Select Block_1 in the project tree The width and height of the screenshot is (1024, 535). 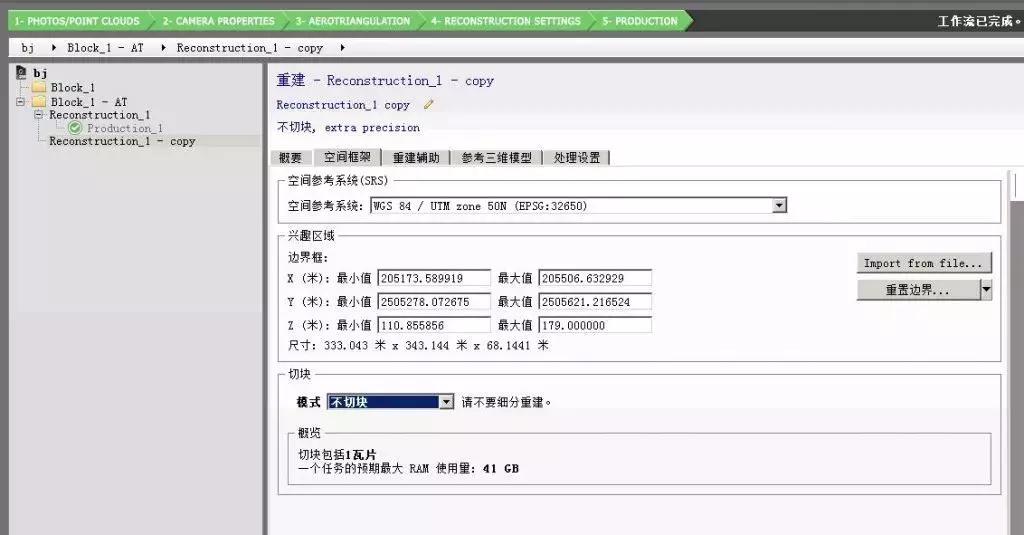72,88
